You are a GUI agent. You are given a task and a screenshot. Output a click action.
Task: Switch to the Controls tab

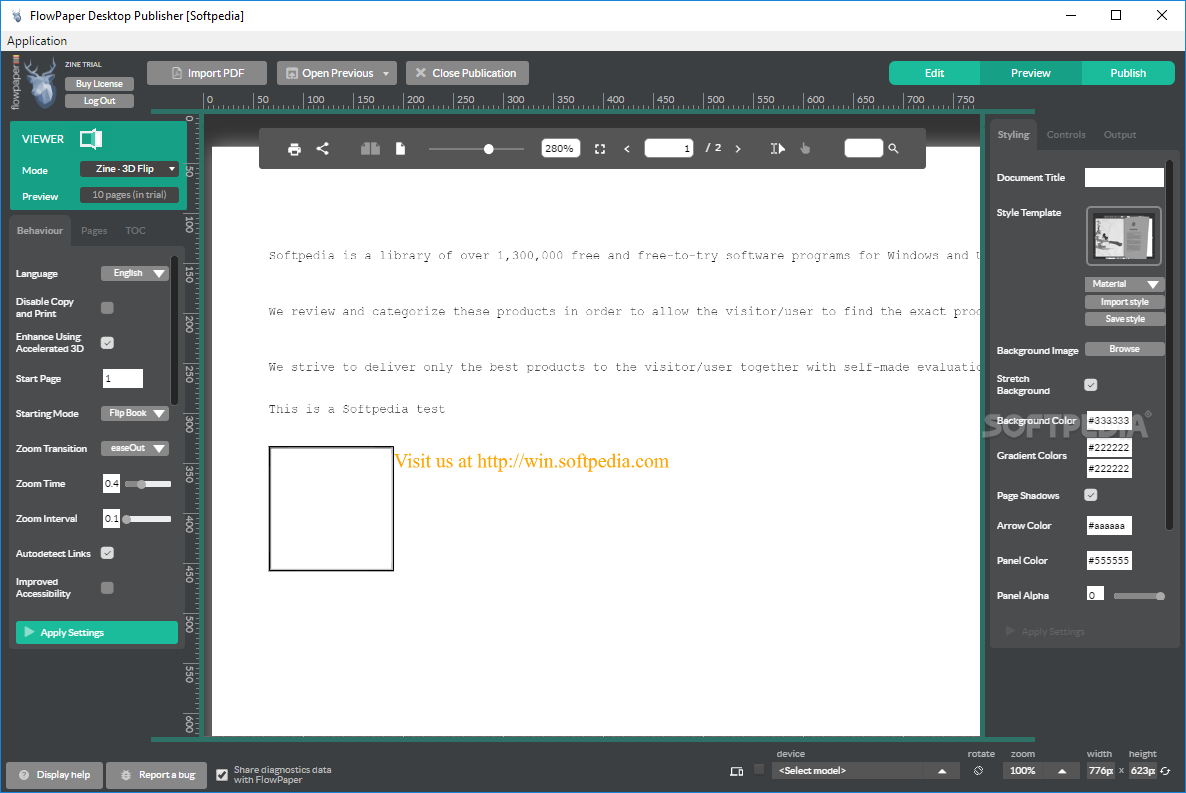point(1066,135)
